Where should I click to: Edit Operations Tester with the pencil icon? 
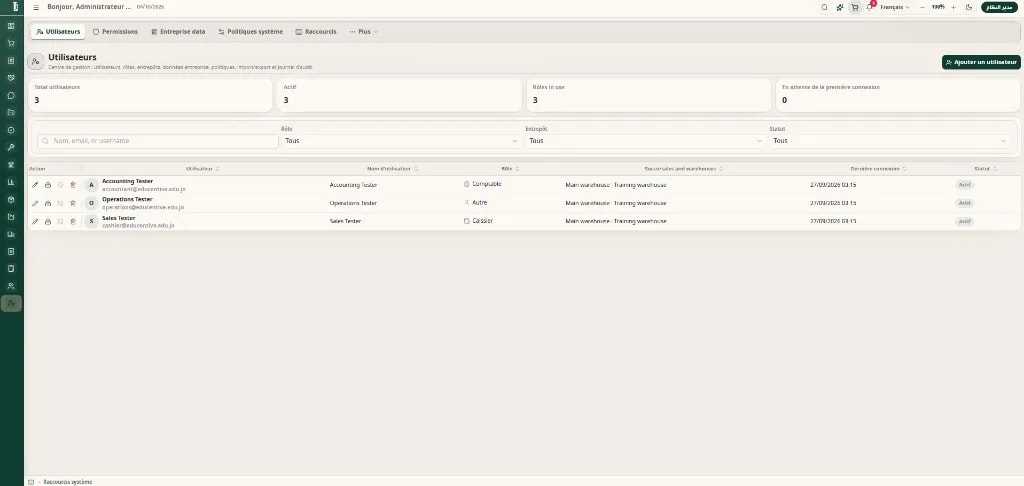[x=35, y=203]
